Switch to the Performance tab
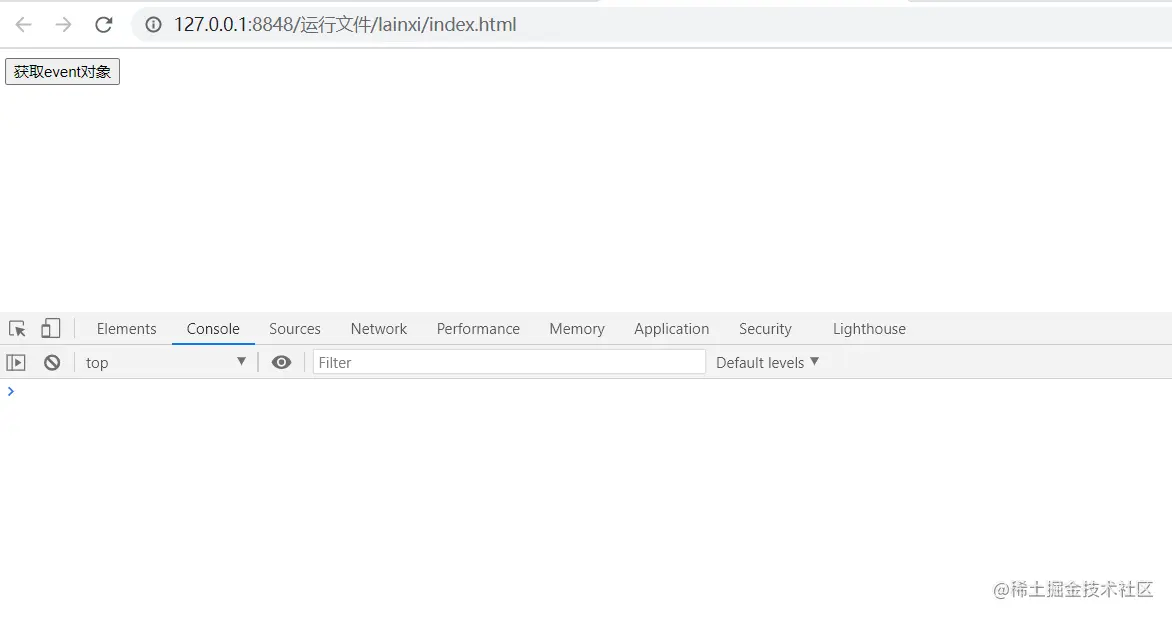The image size is (1172, 618). (478, 329)
